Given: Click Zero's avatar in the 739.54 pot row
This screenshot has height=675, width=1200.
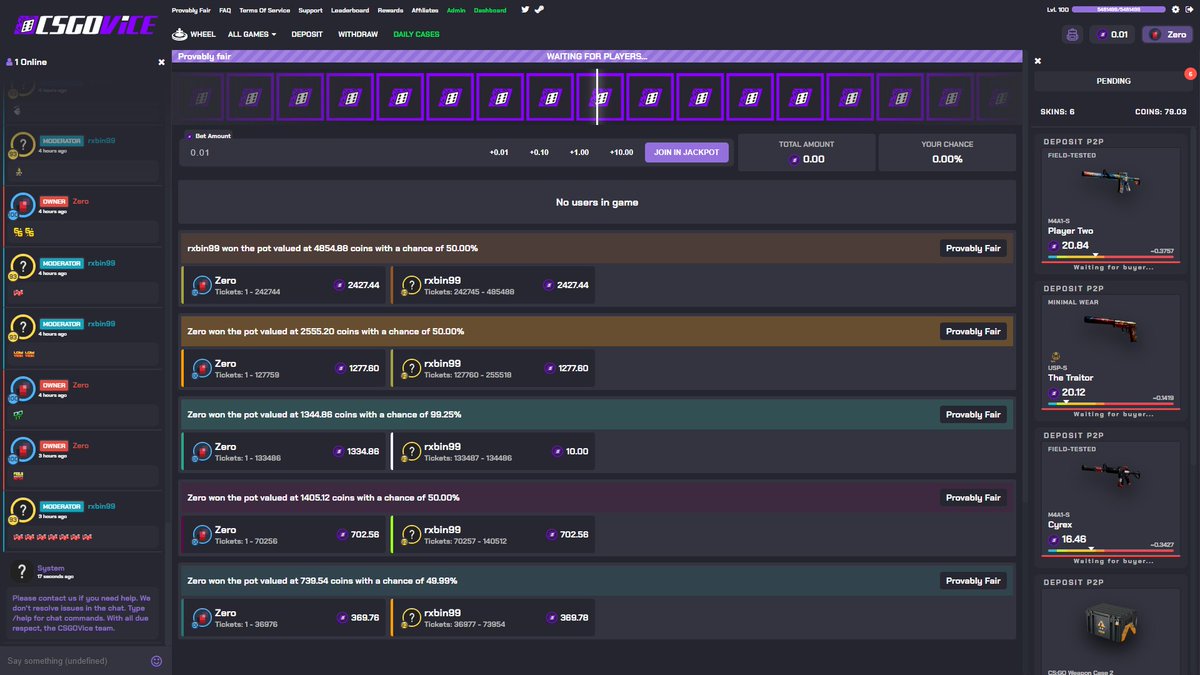Looking at the screenshot, I should [x=201, y=617].
